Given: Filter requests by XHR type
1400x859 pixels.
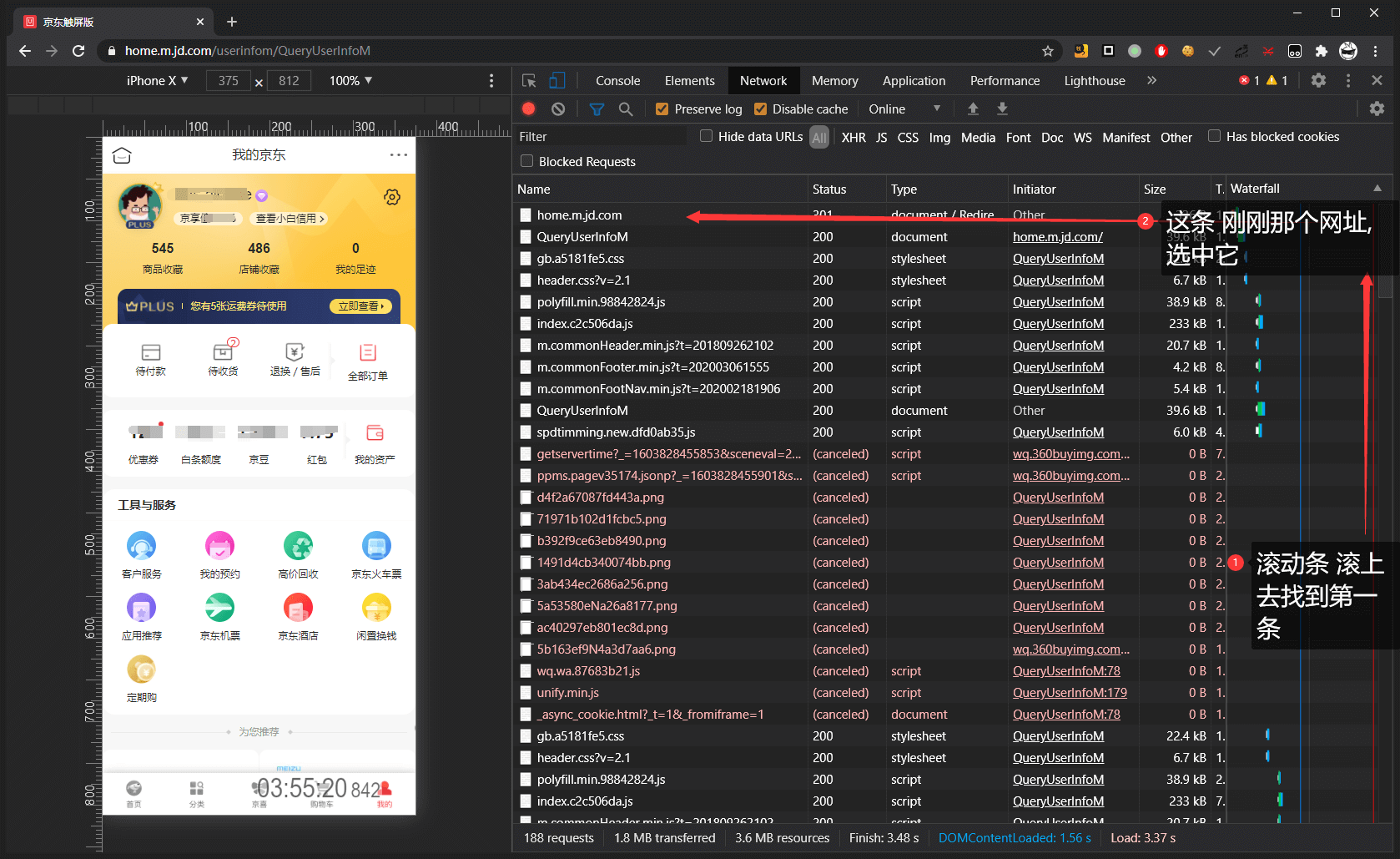Looking at the screenshot, I should point(853,137).
